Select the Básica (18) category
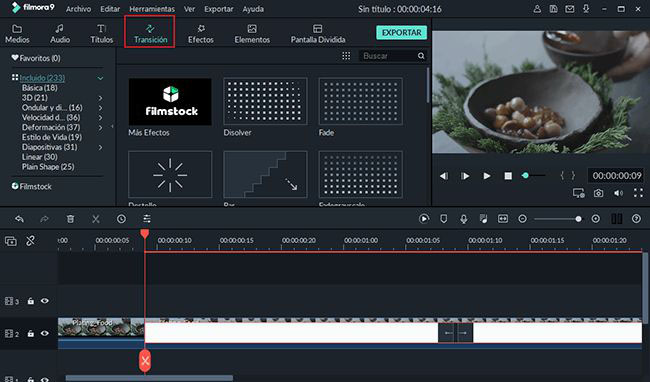Image resolution: width=650 pixels, height=382 pixels. pos(40,88)
